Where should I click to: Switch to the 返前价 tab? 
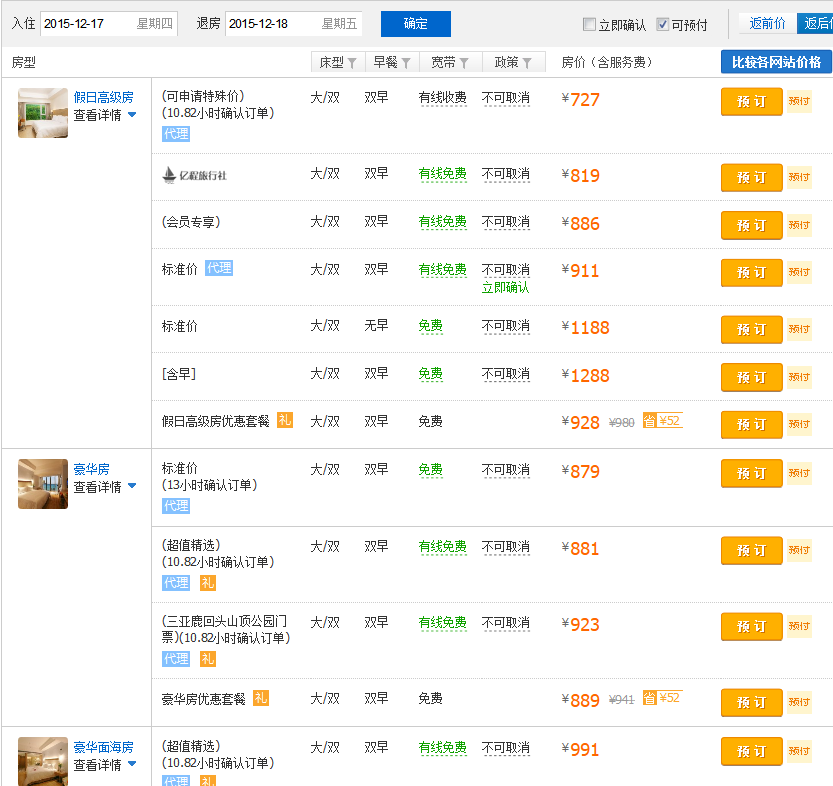click(766, 24)
